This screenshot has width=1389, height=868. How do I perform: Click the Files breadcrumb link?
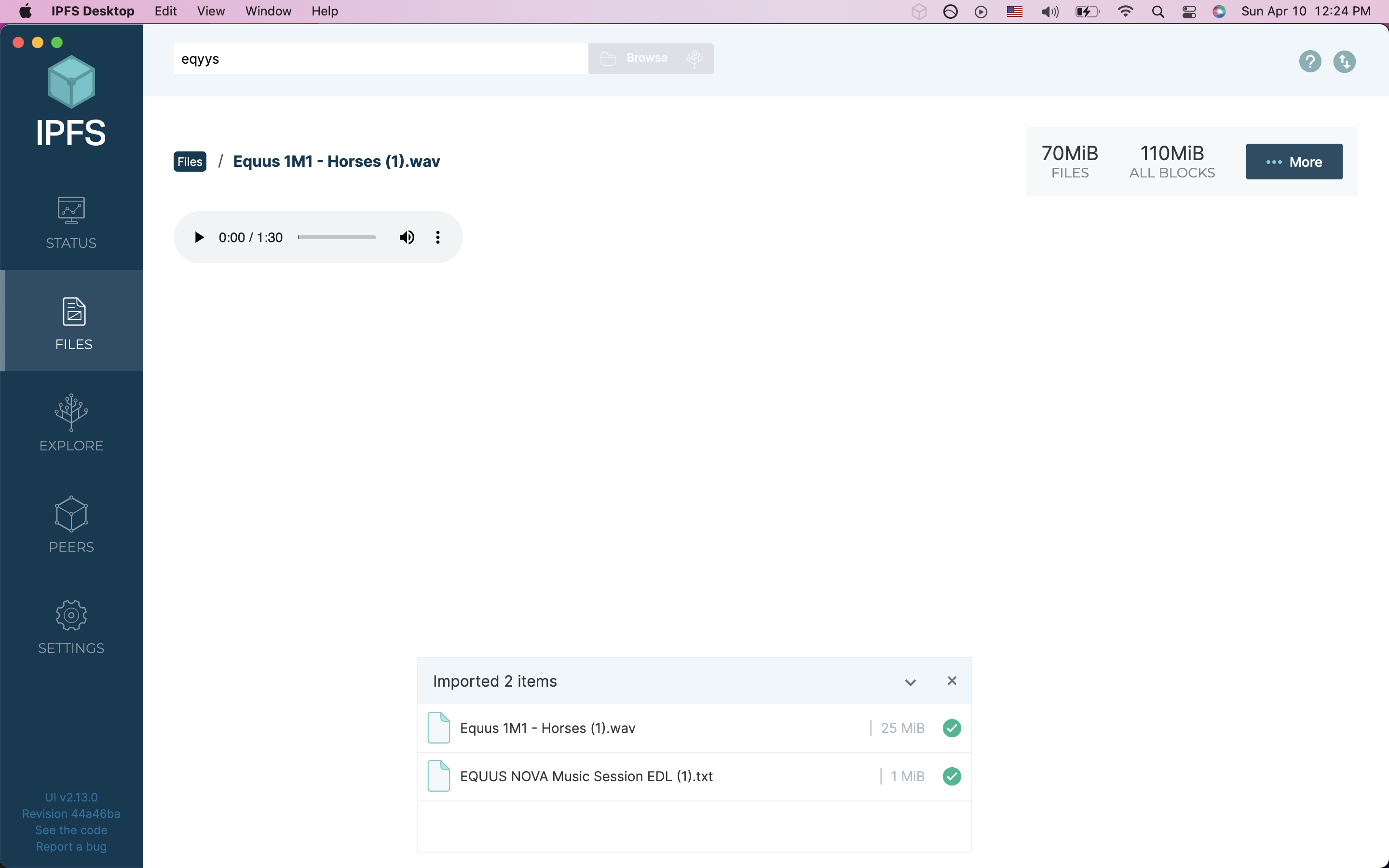pos(190,162)
